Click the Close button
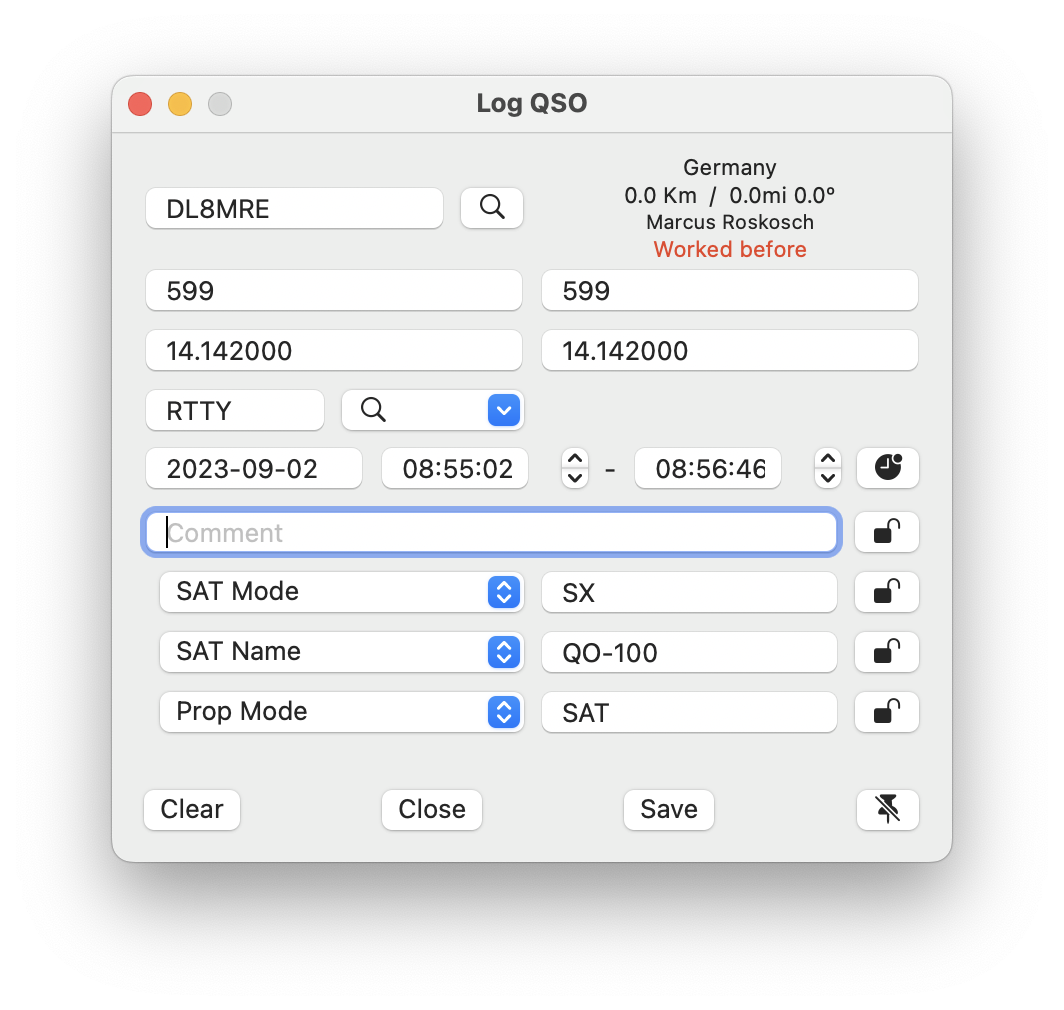 click(432, 809)
